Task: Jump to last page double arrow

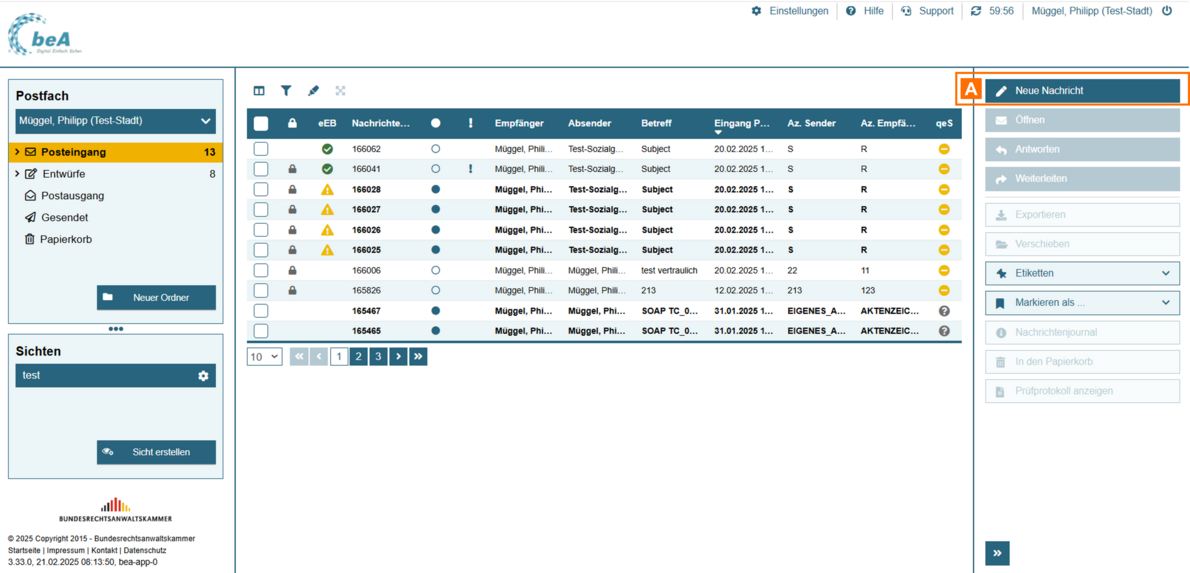Action: 418,357
